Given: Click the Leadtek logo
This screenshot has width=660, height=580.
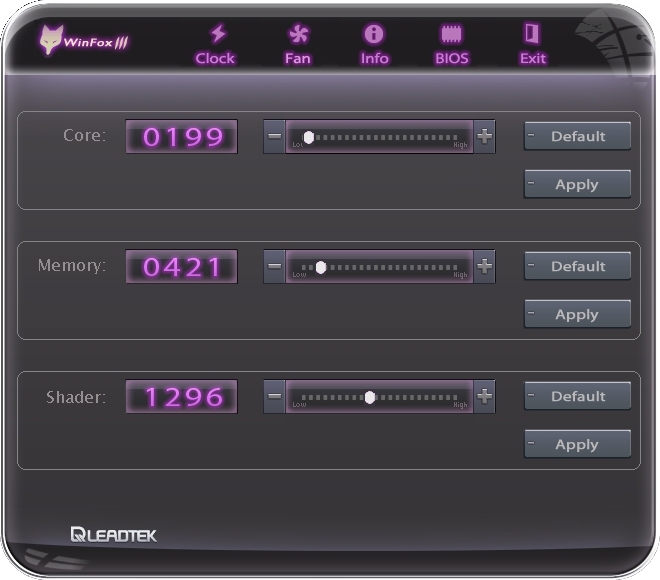Looking at the screenshot, I should (x=114, y=535).
